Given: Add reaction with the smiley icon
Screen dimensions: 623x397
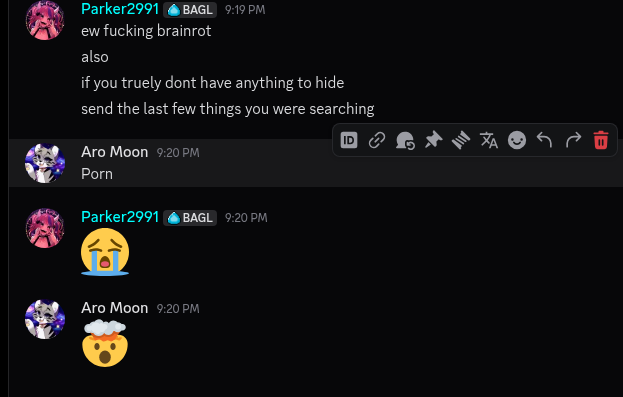Looking at the screenshot, I should (x=517, y=140).
